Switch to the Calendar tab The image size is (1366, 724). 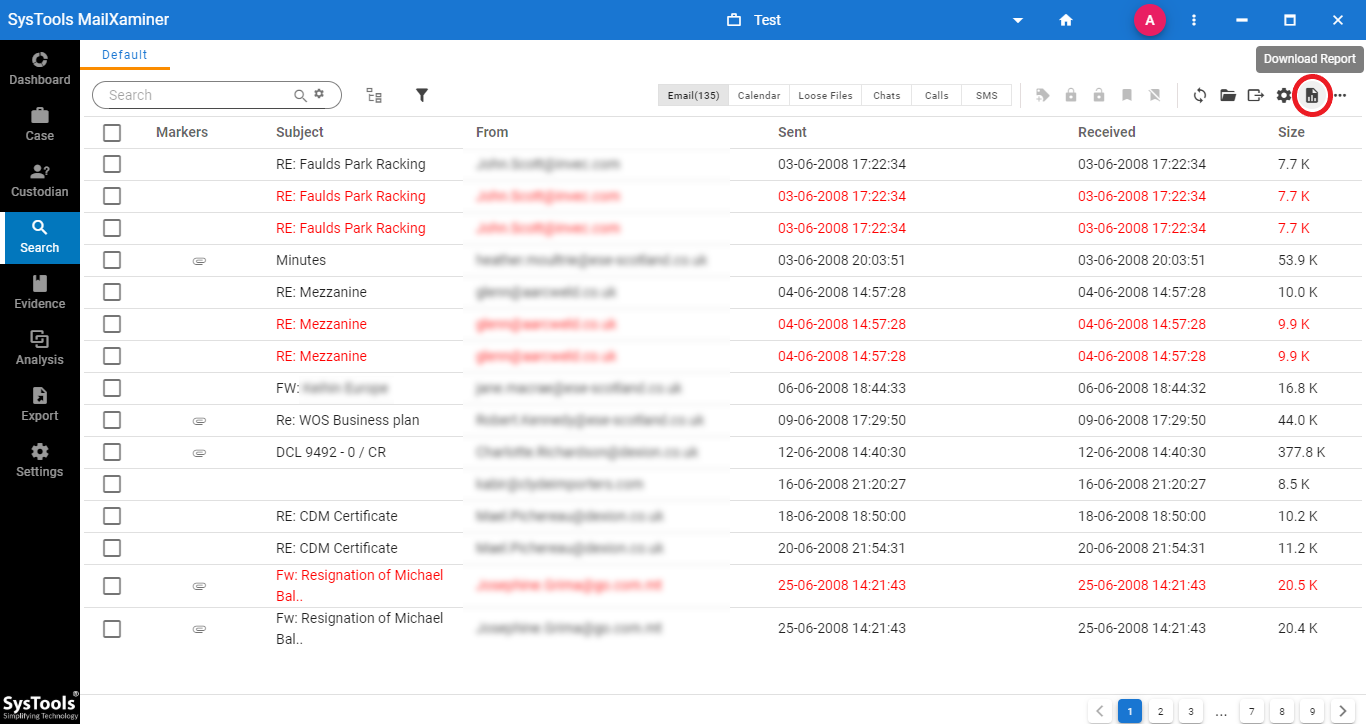(758, 95)
